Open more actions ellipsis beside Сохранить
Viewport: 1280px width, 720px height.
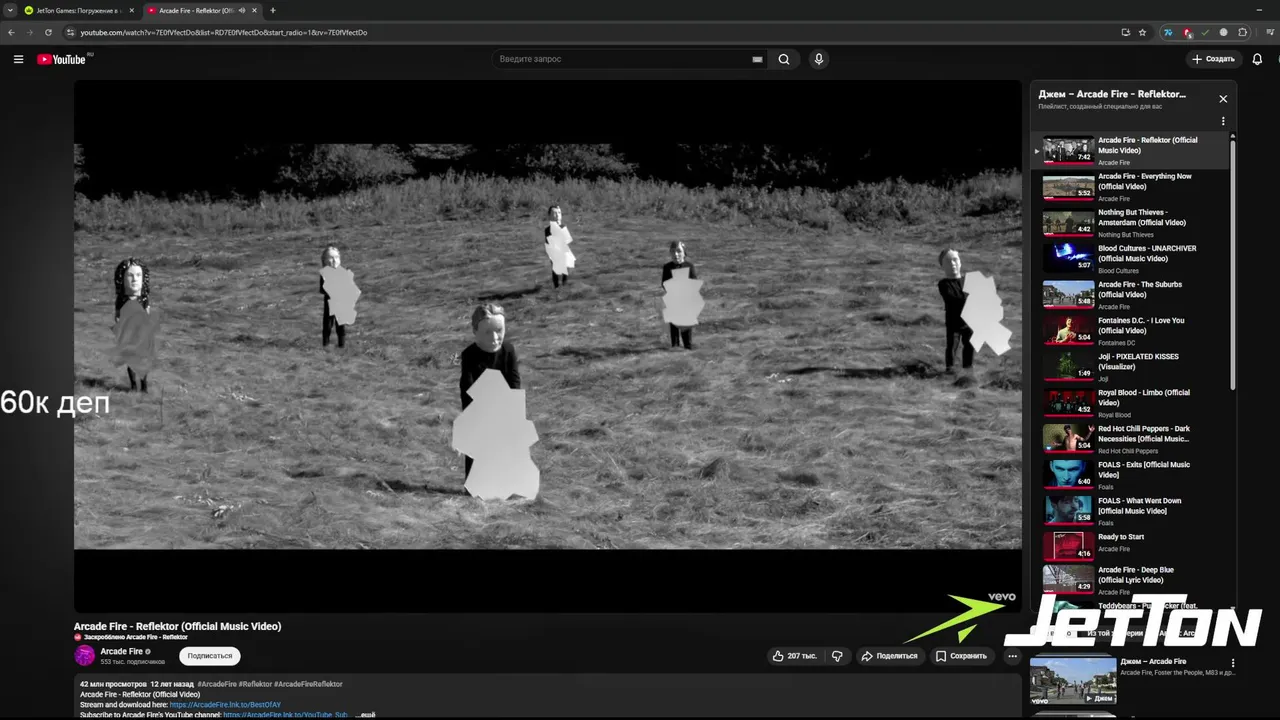pyautogui.click(x=1012, y=656)
